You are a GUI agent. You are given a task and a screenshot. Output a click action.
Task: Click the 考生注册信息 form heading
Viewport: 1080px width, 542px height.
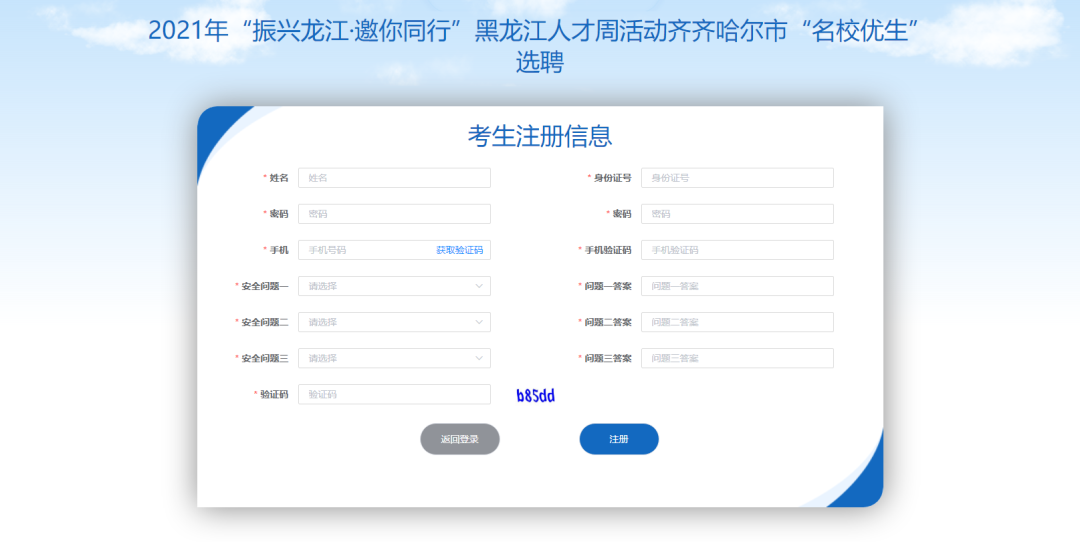(540, 136)
